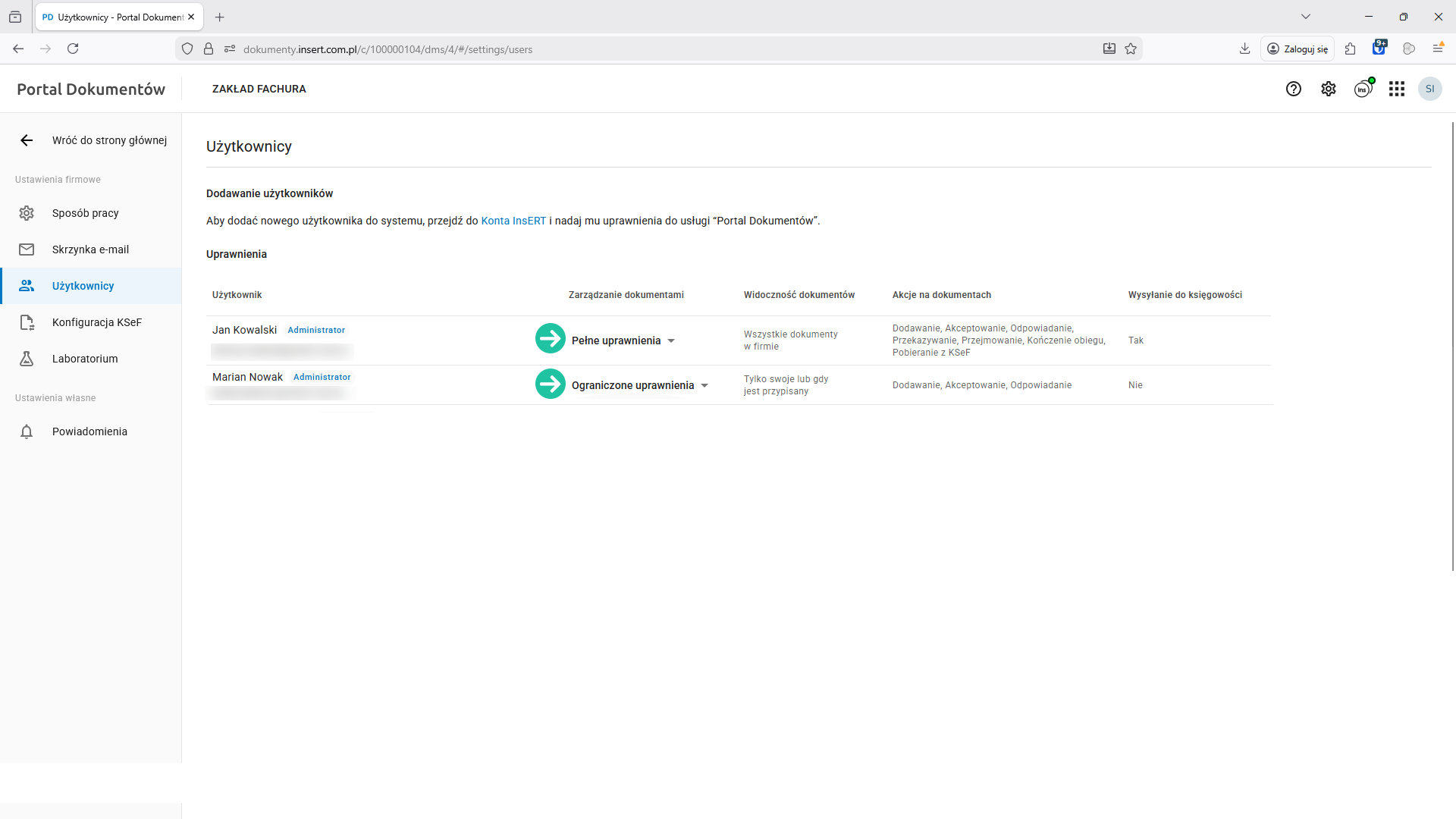Click the Zaloguj się browser button
This screenshot has width=1456, height=819.
(1298, 49)
